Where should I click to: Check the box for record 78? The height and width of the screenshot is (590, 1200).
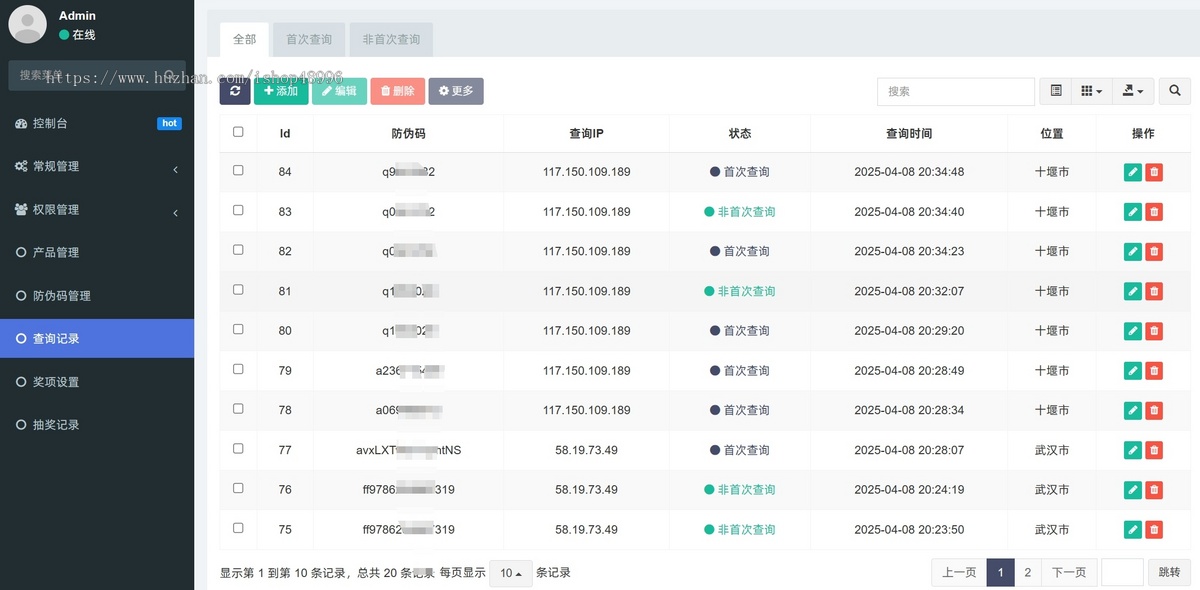238,408
